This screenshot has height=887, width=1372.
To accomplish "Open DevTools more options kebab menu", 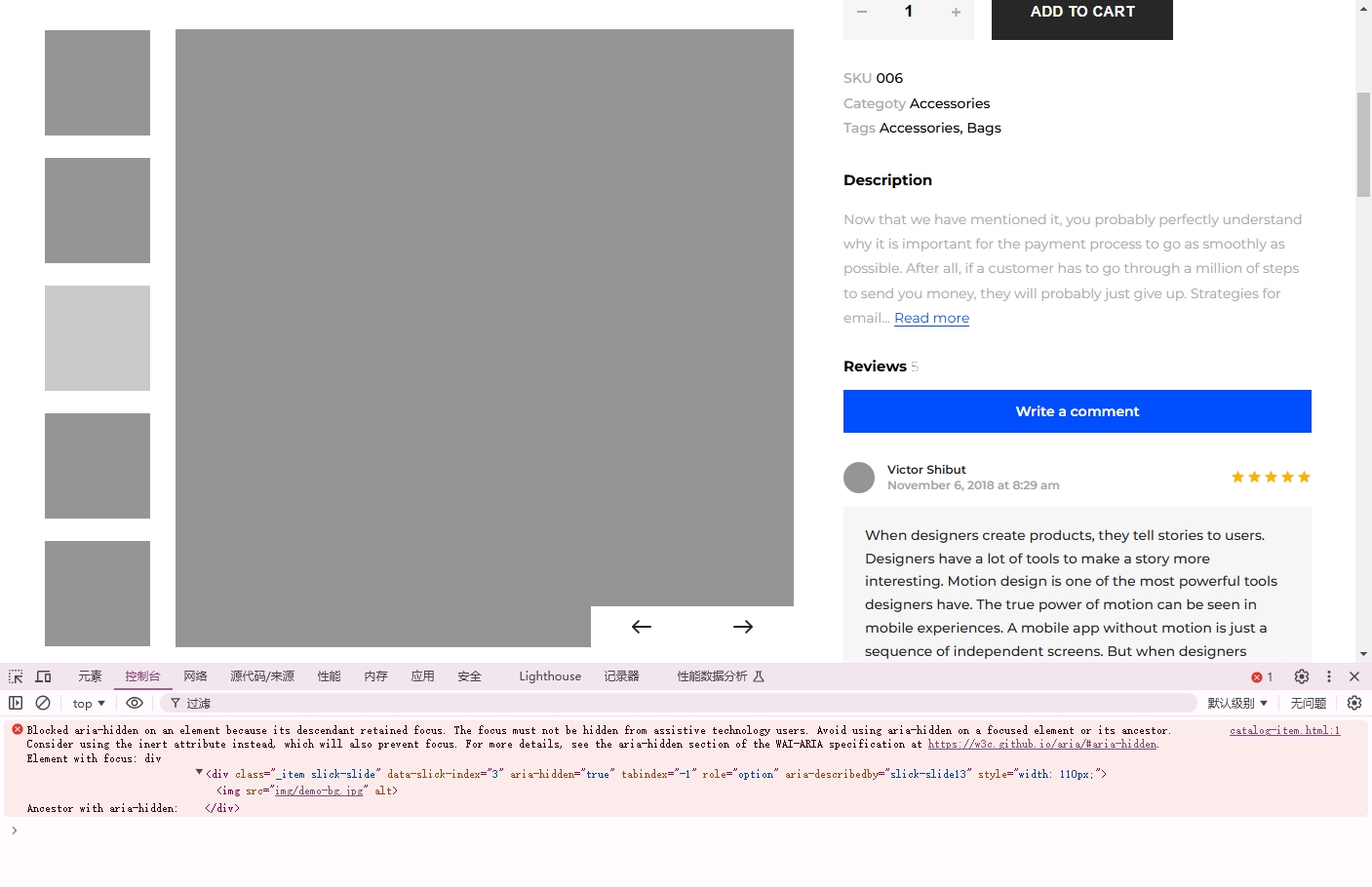I will point(1328,676).
